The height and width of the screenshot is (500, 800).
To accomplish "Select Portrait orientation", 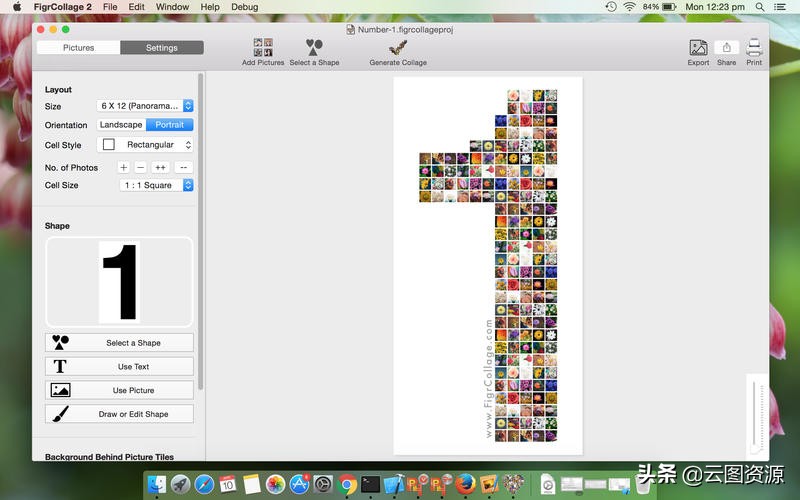I will point(170,125).
